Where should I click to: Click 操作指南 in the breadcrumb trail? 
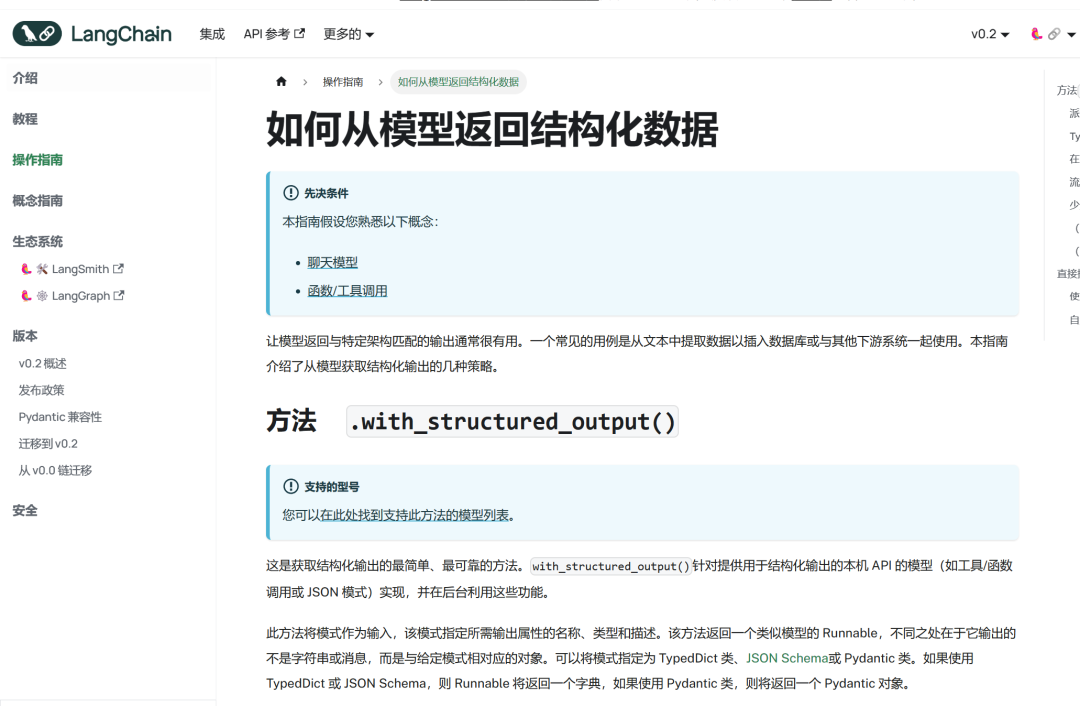(x=343, y=82)
